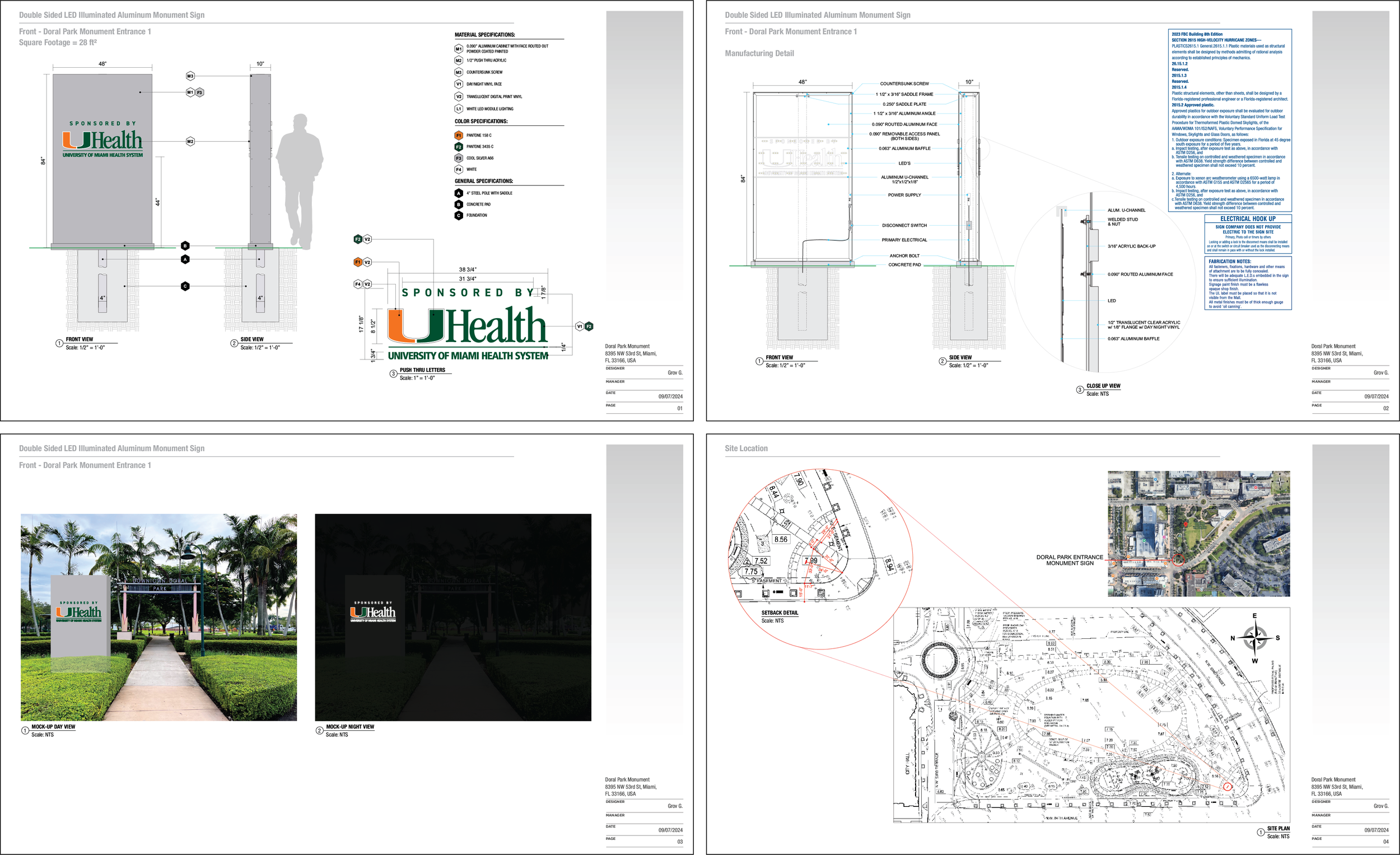
Task: Select the 7.99 elevation box in setback detail
Action: 811,560
